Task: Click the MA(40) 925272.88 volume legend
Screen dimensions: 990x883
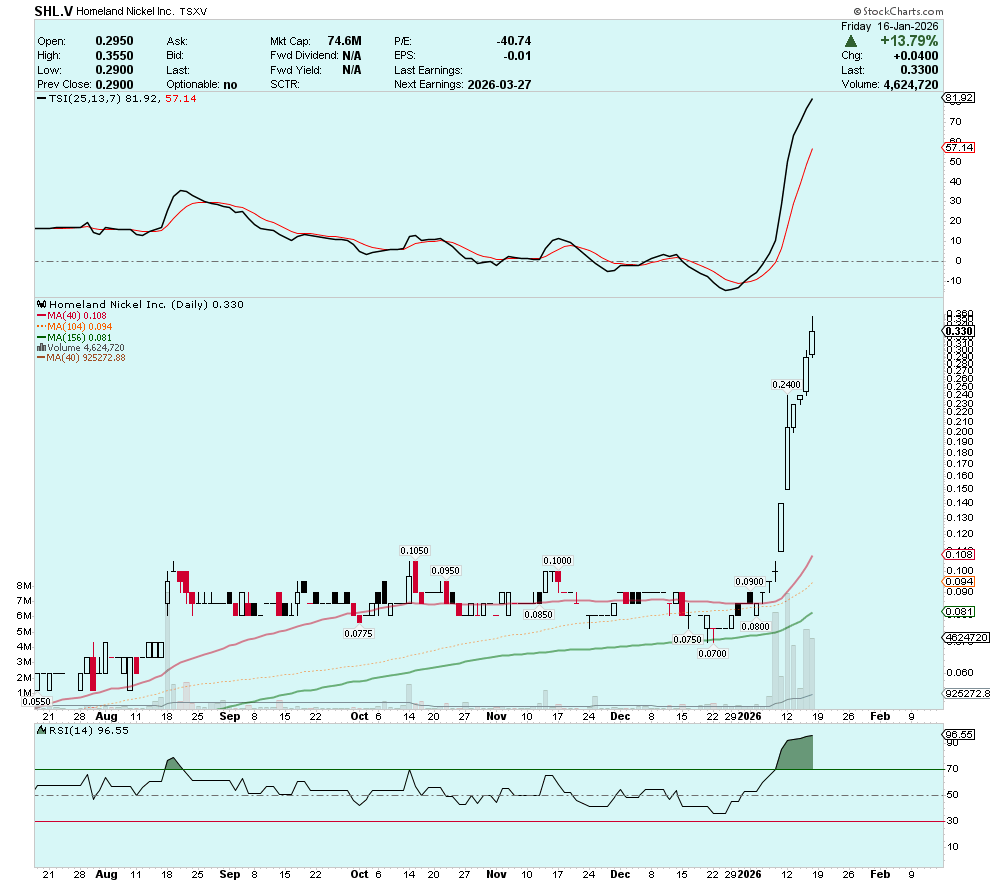Action: click(81, 358)
